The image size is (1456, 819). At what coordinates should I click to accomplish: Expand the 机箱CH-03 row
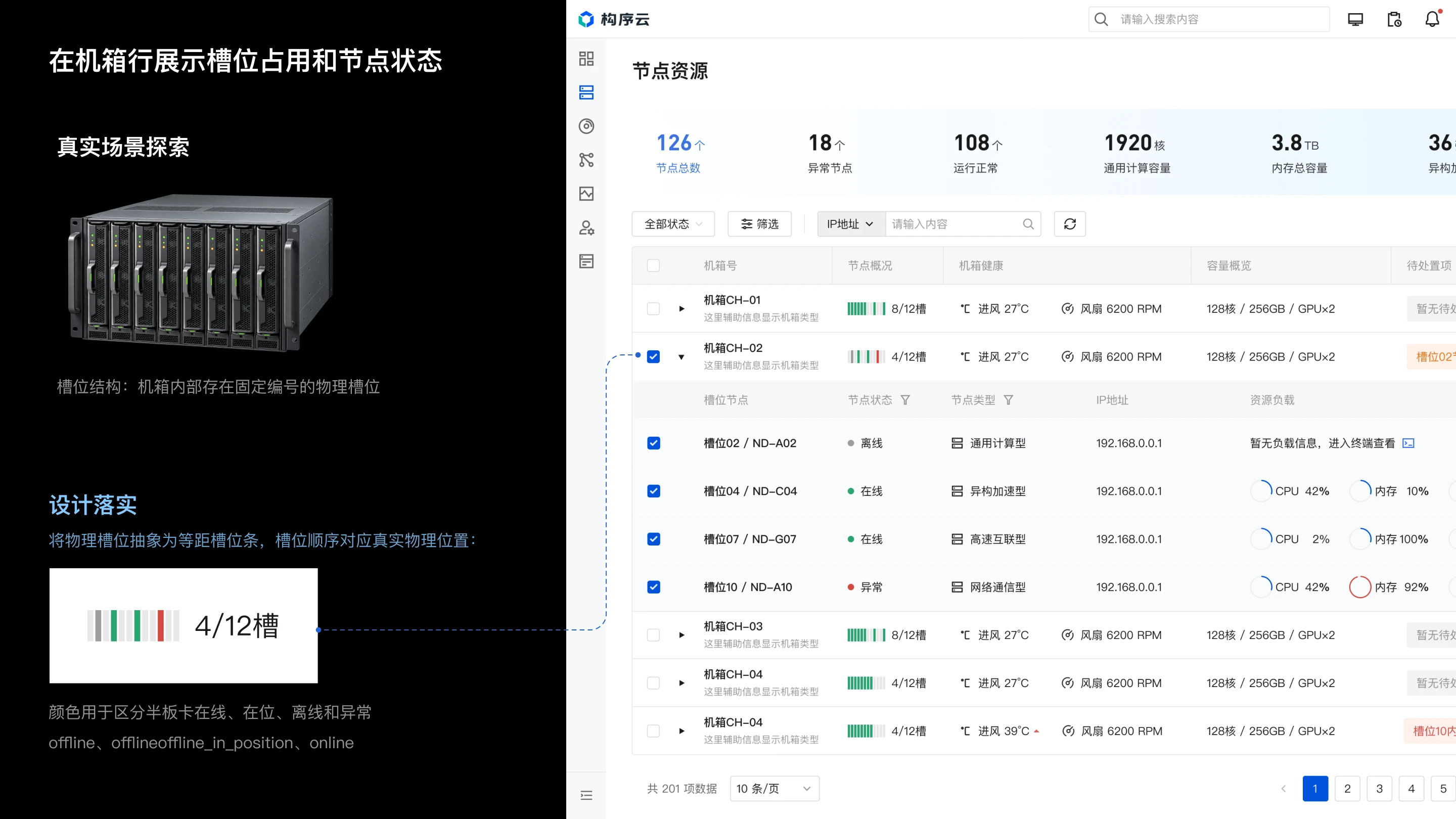coord(681,635)
